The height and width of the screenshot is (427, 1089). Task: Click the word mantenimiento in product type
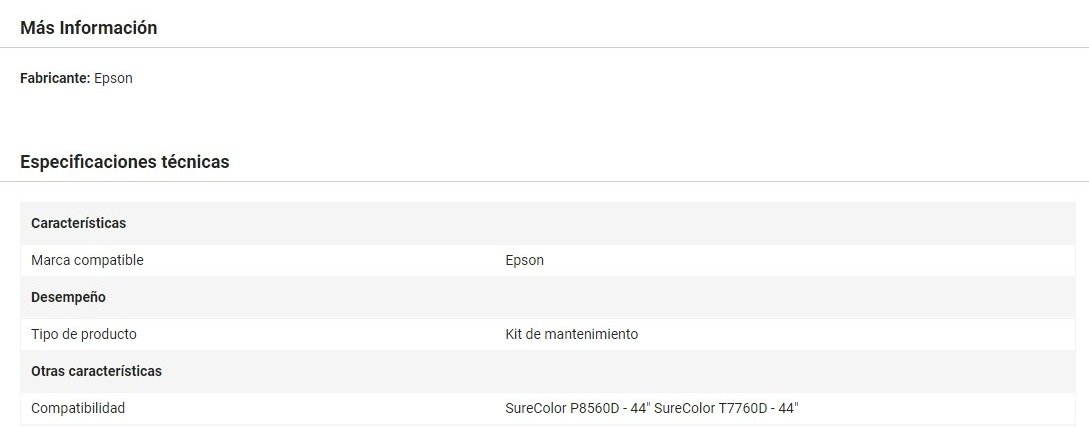(591, 334)
